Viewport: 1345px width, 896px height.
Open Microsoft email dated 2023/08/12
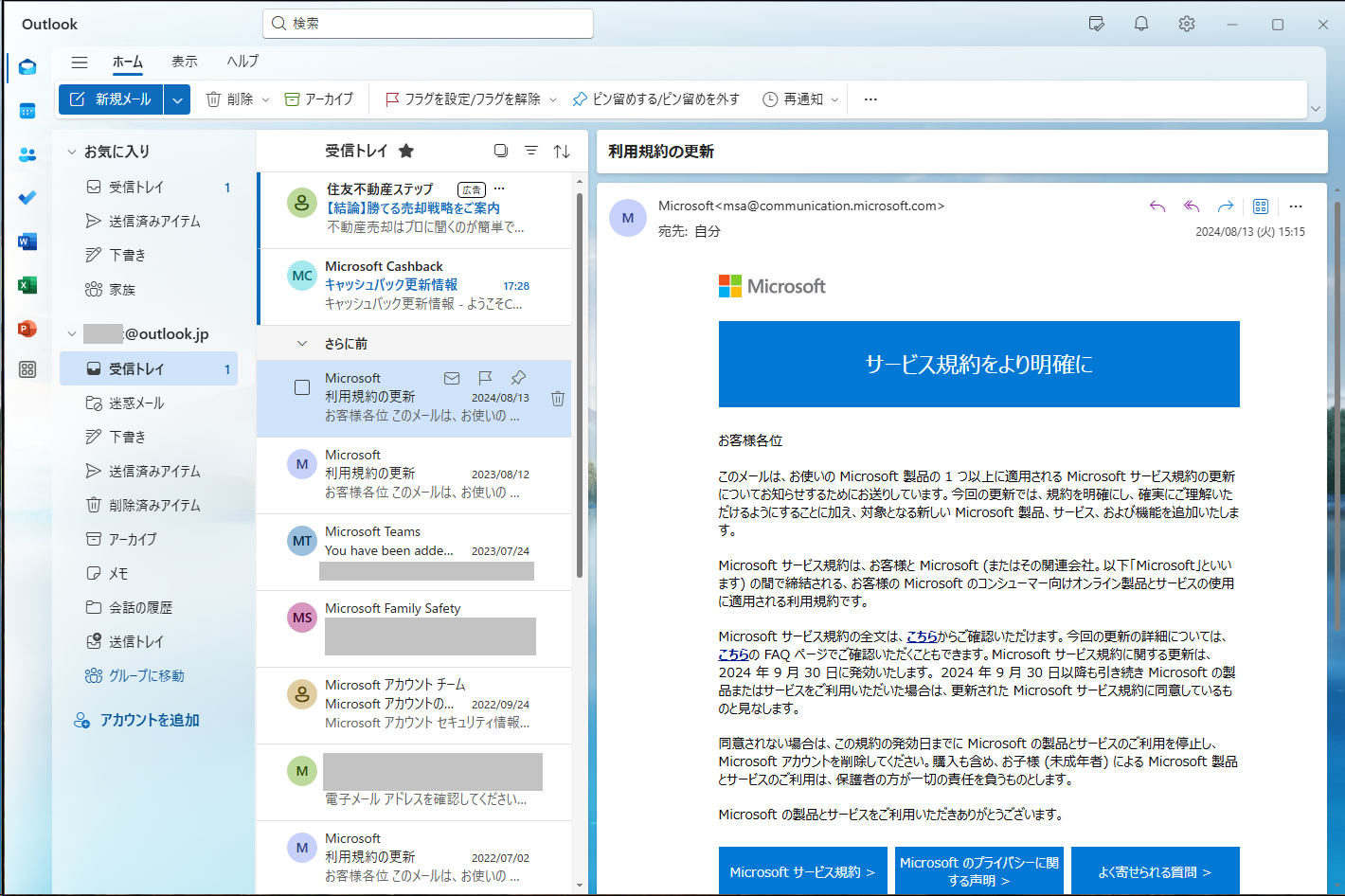414,475
